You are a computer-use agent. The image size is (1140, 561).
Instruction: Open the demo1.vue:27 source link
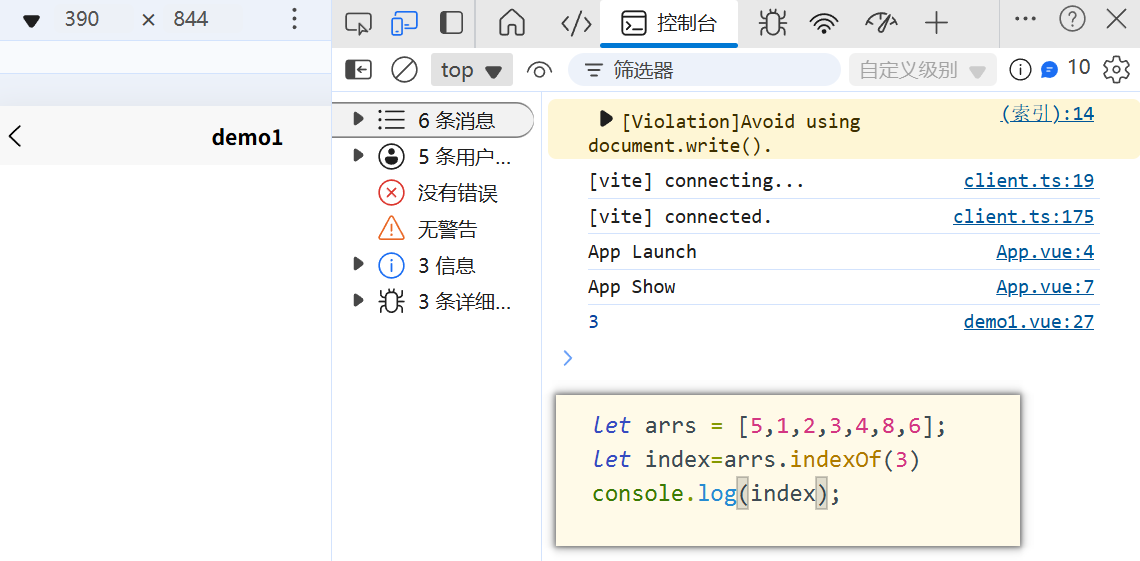1029,321
